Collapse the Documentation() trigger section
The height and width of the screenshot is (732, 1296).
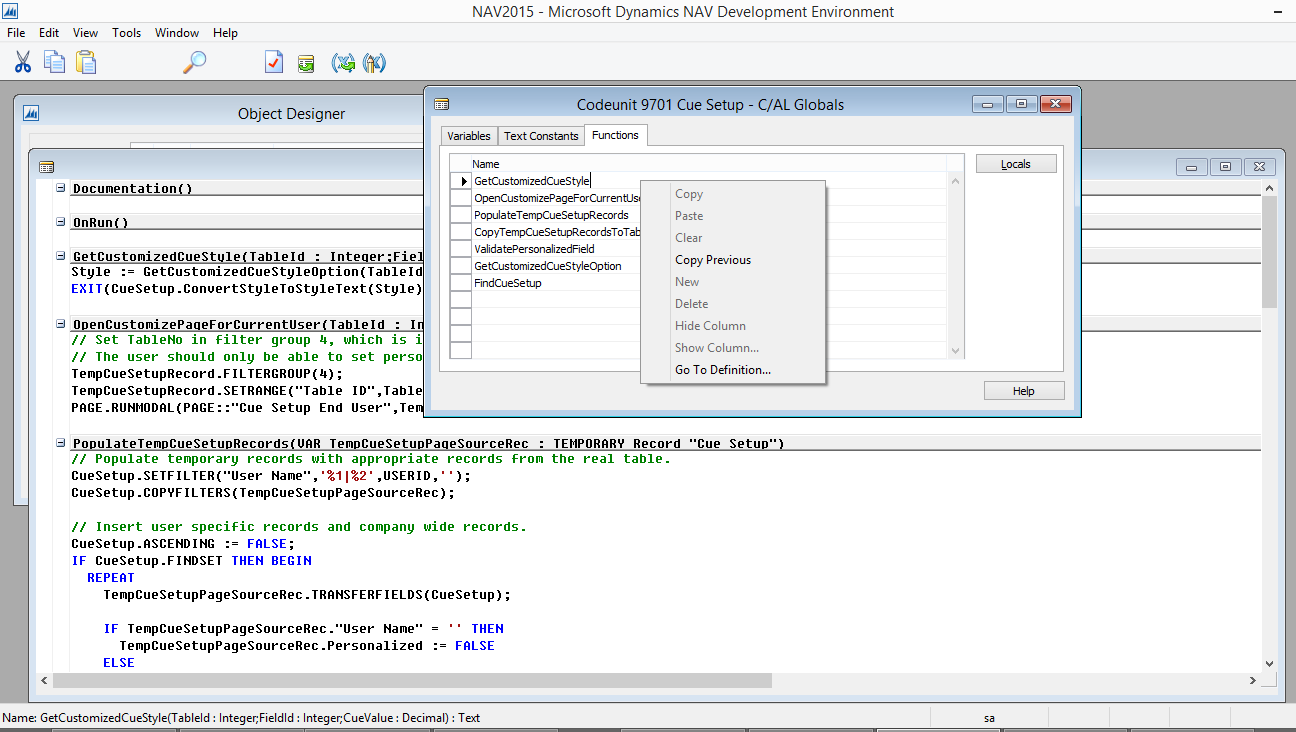[x=61, y=188]
